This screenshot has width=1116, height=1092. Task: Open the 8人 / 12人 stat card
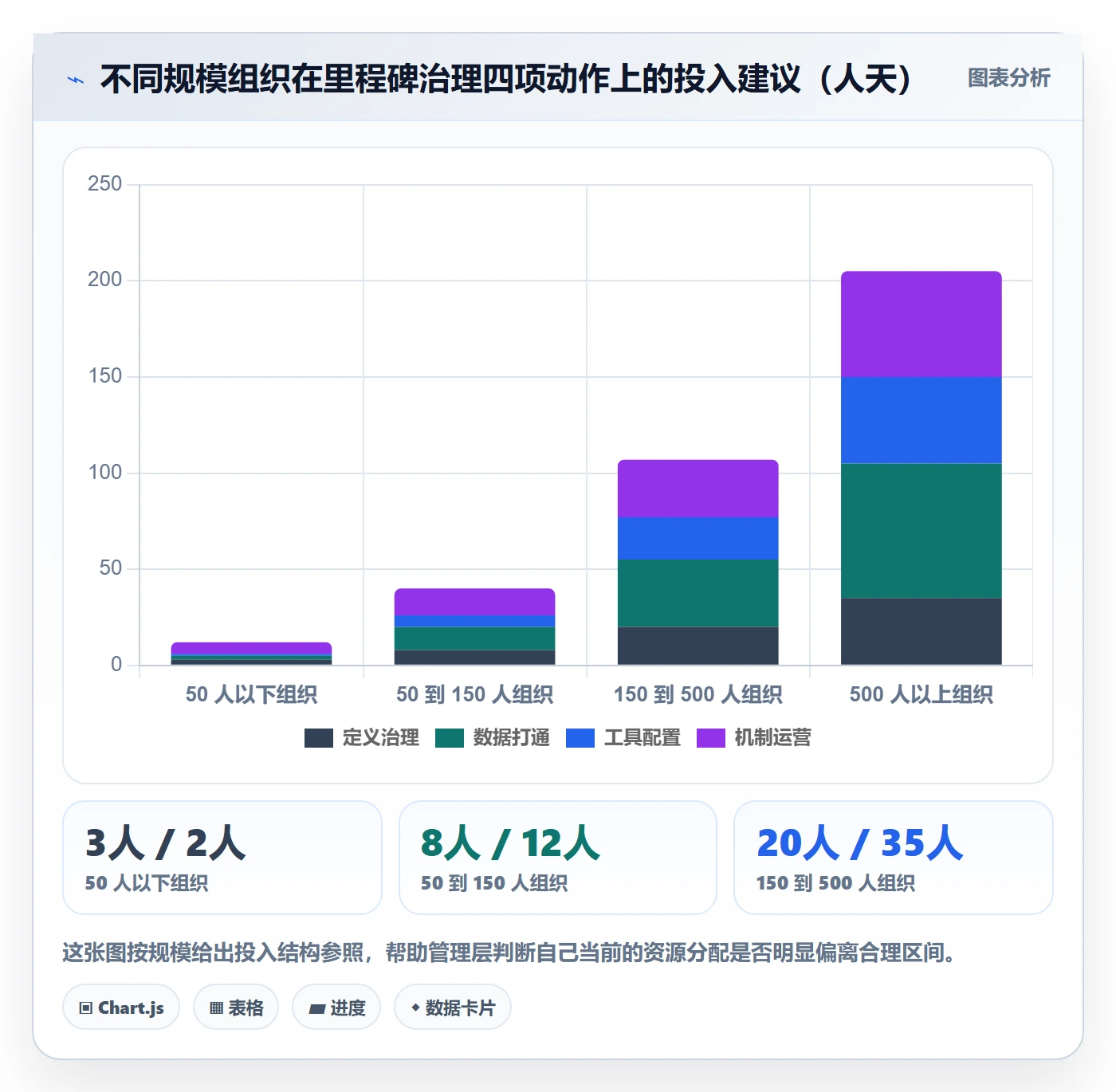click(x=558, y=858)
